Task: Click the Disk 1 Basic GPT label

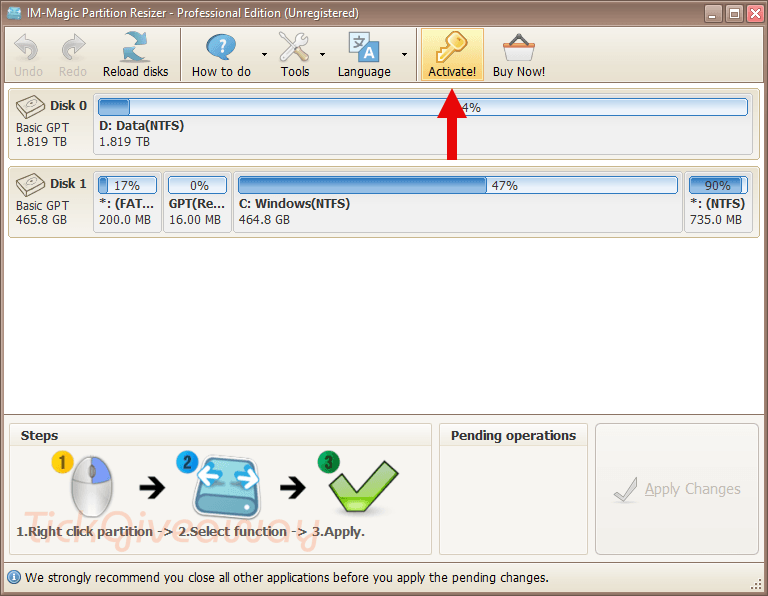Action: click(x=43, y=206)
